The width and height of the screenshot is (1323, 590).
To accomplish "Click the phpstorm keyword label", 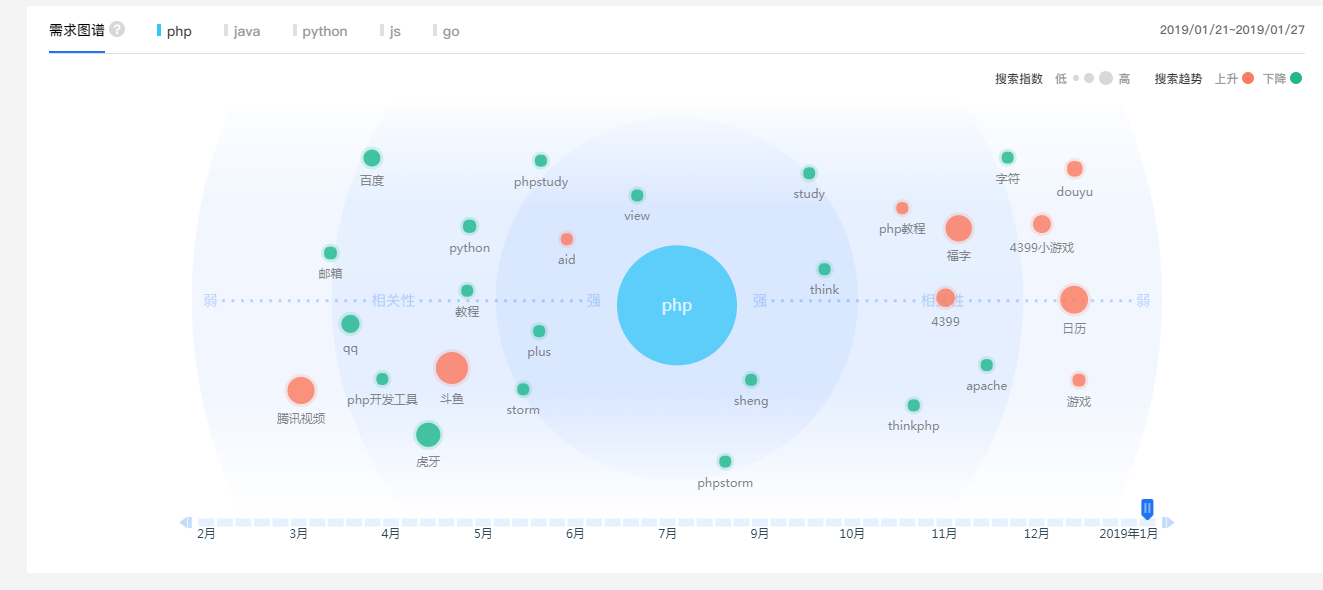I will pos(725,483).
